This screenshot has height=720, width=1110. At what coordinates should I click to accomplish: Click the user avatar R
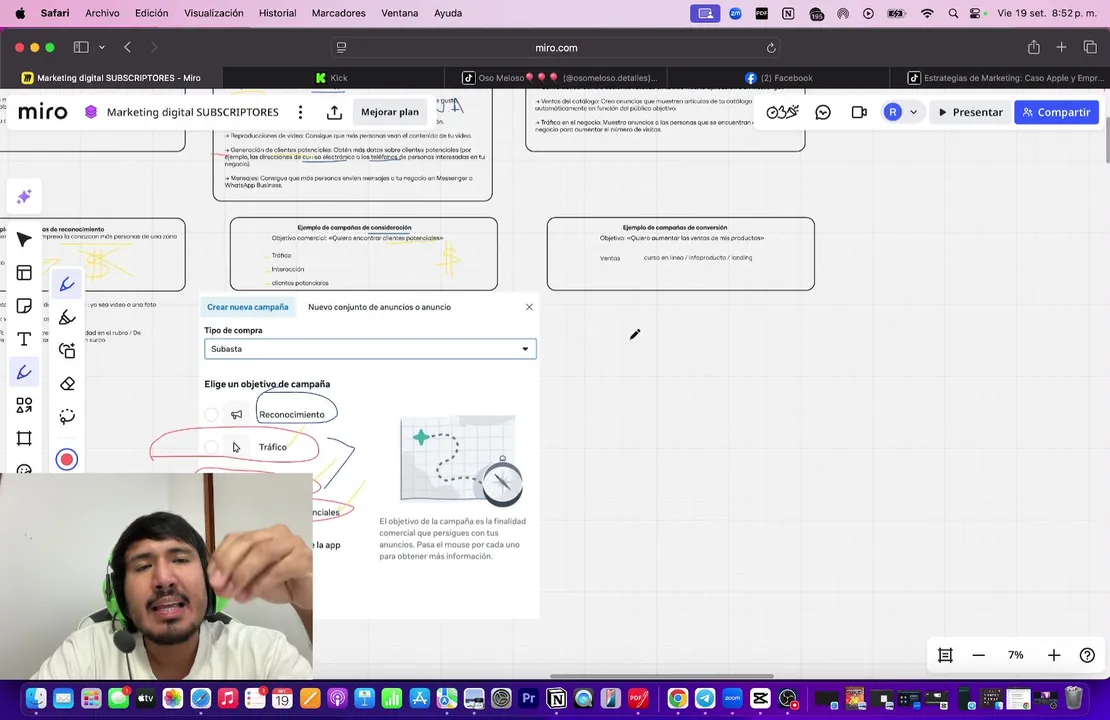pos(893,112)
